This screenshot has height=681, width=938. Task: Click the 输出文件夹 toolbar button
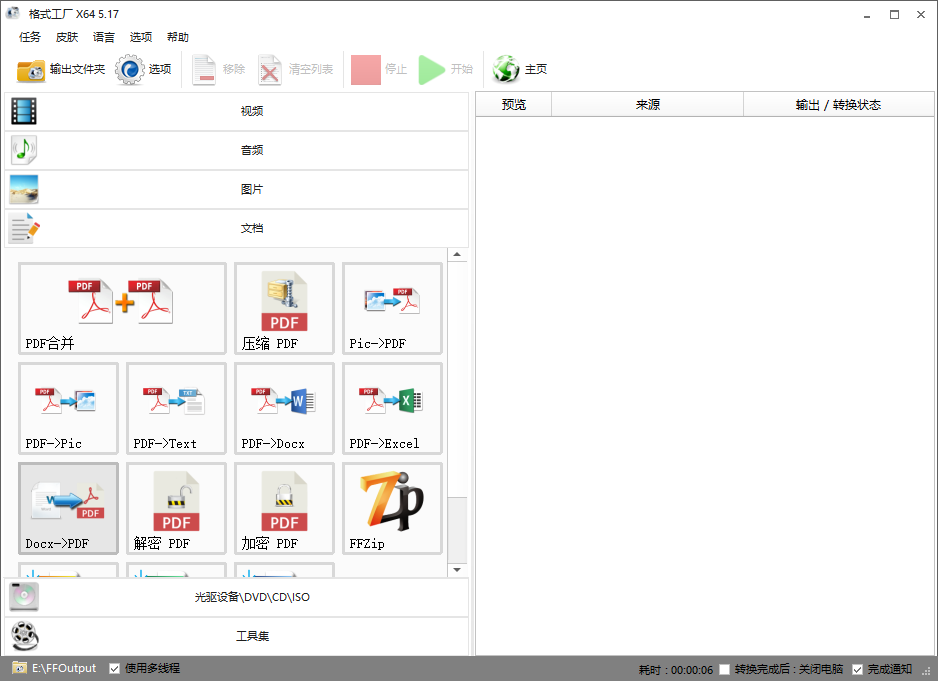click(x=61, y=69)
